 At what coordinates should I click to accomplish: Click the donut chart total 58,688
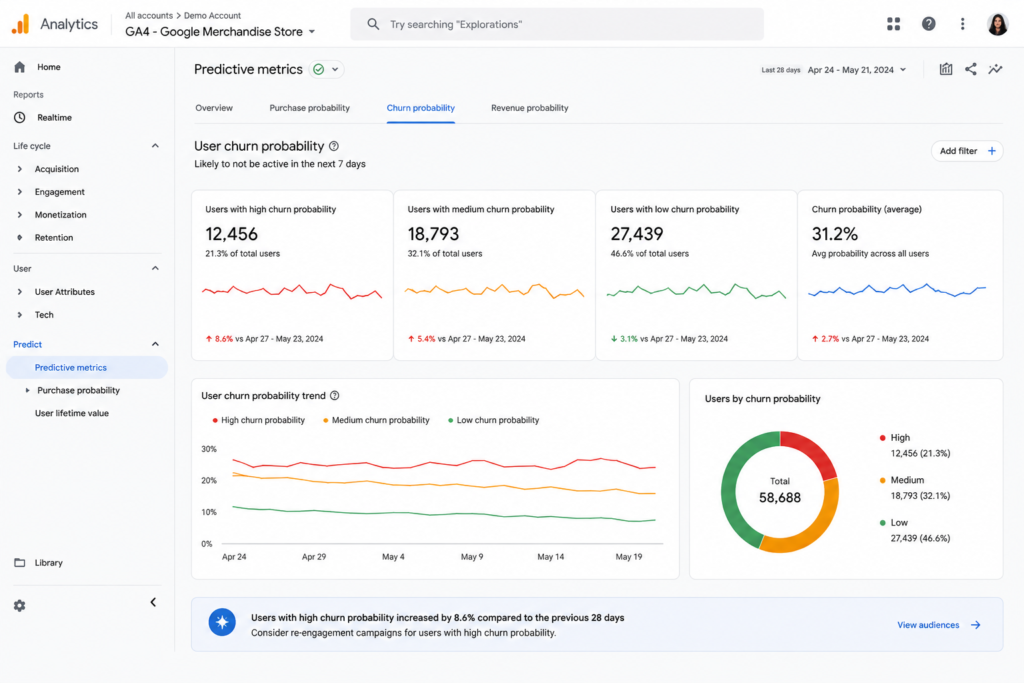pyautogui.click(x=780, y=498)
